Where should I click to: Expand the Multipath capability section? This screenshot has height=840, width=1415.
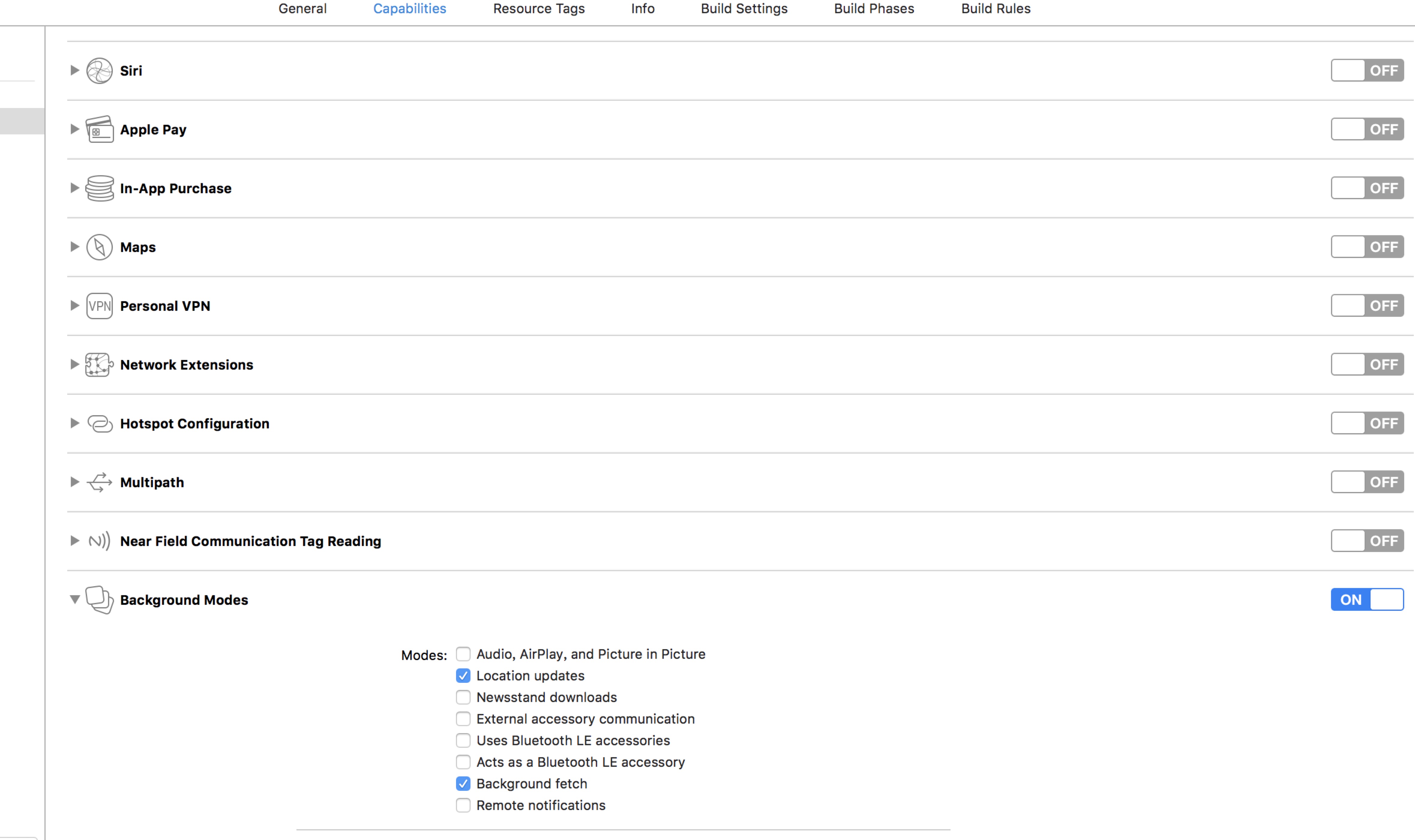coord(74,482)
